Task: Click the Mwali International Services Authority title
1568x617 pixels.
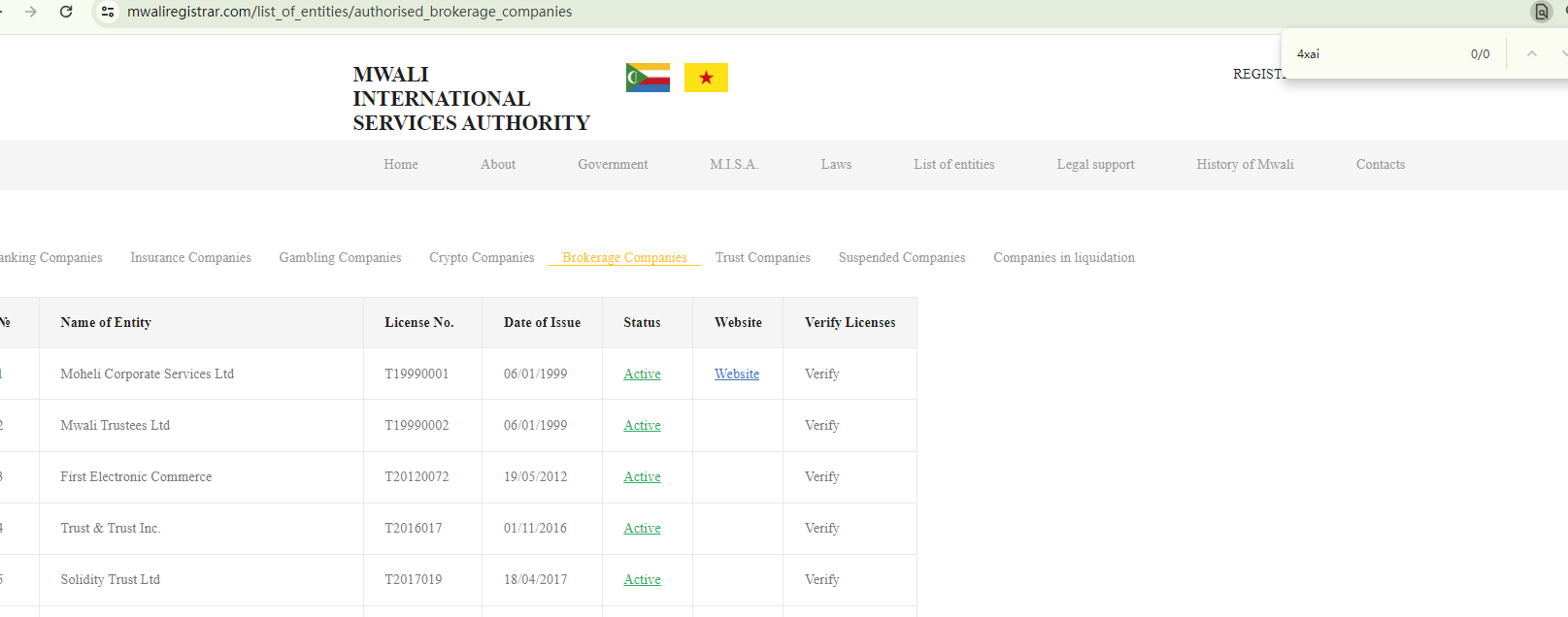Action: 471,99
